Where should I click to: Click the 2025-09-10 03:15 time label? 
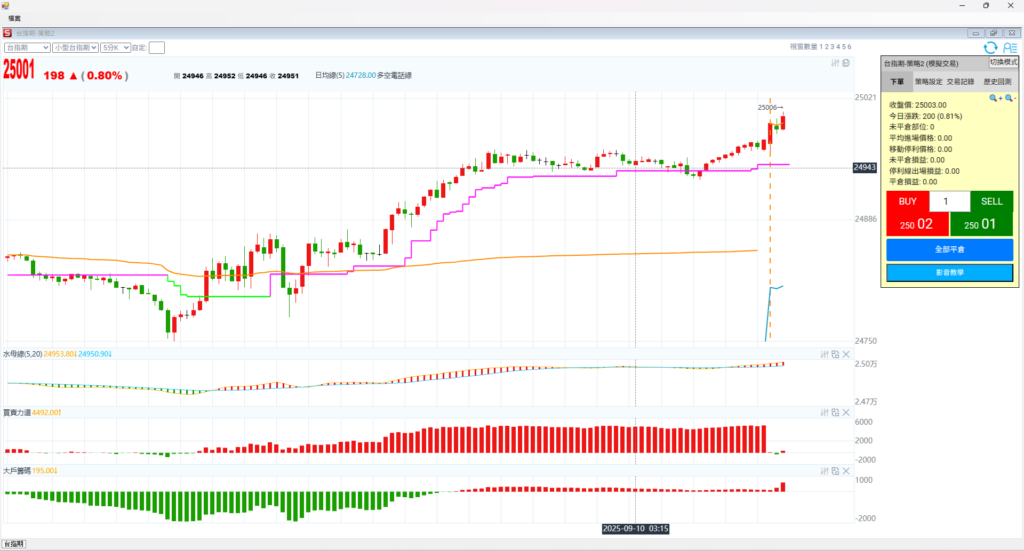pyautogui.click(x=635, y=529)
